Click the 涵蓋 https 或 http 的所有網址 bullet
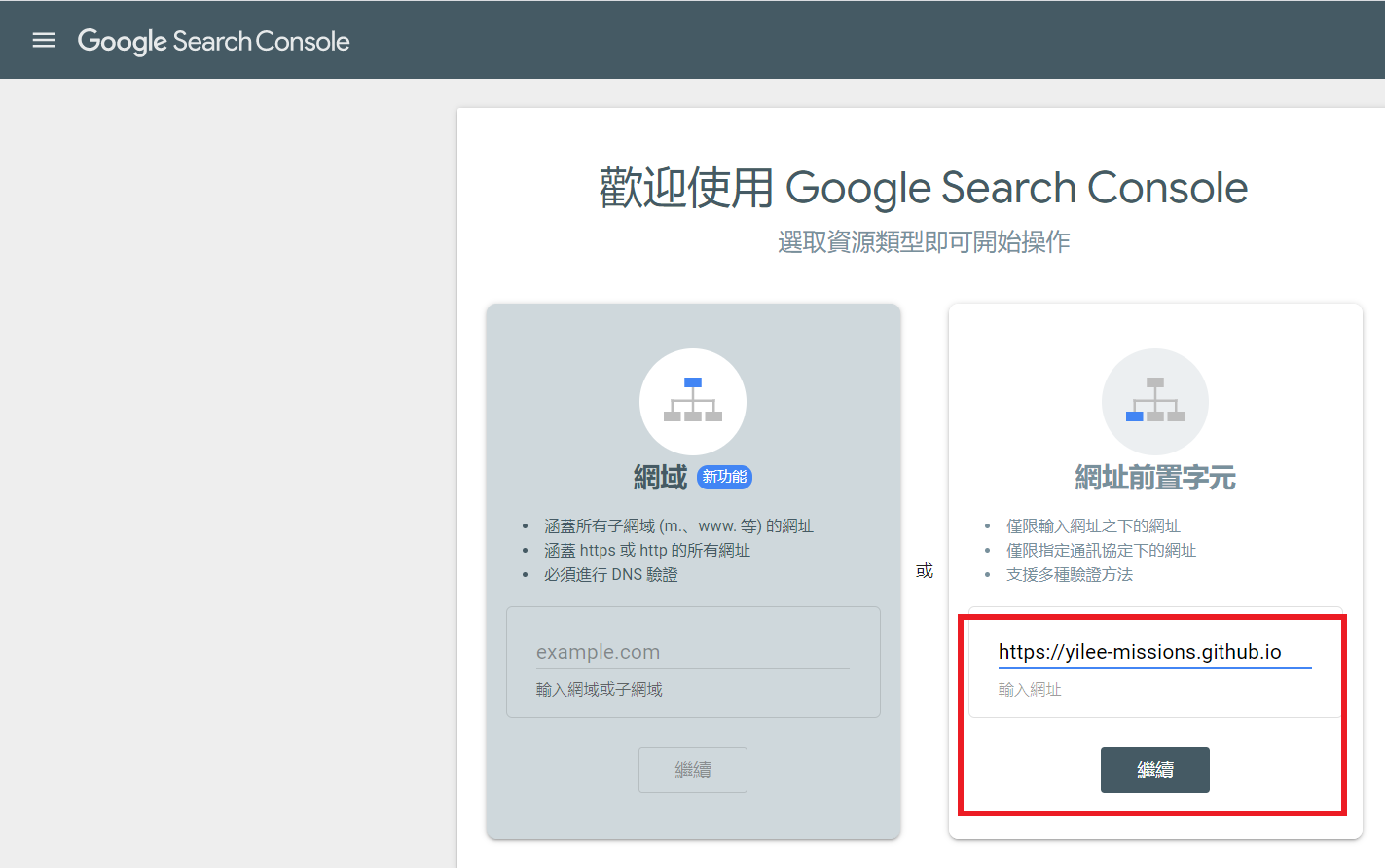 point(646,551)
